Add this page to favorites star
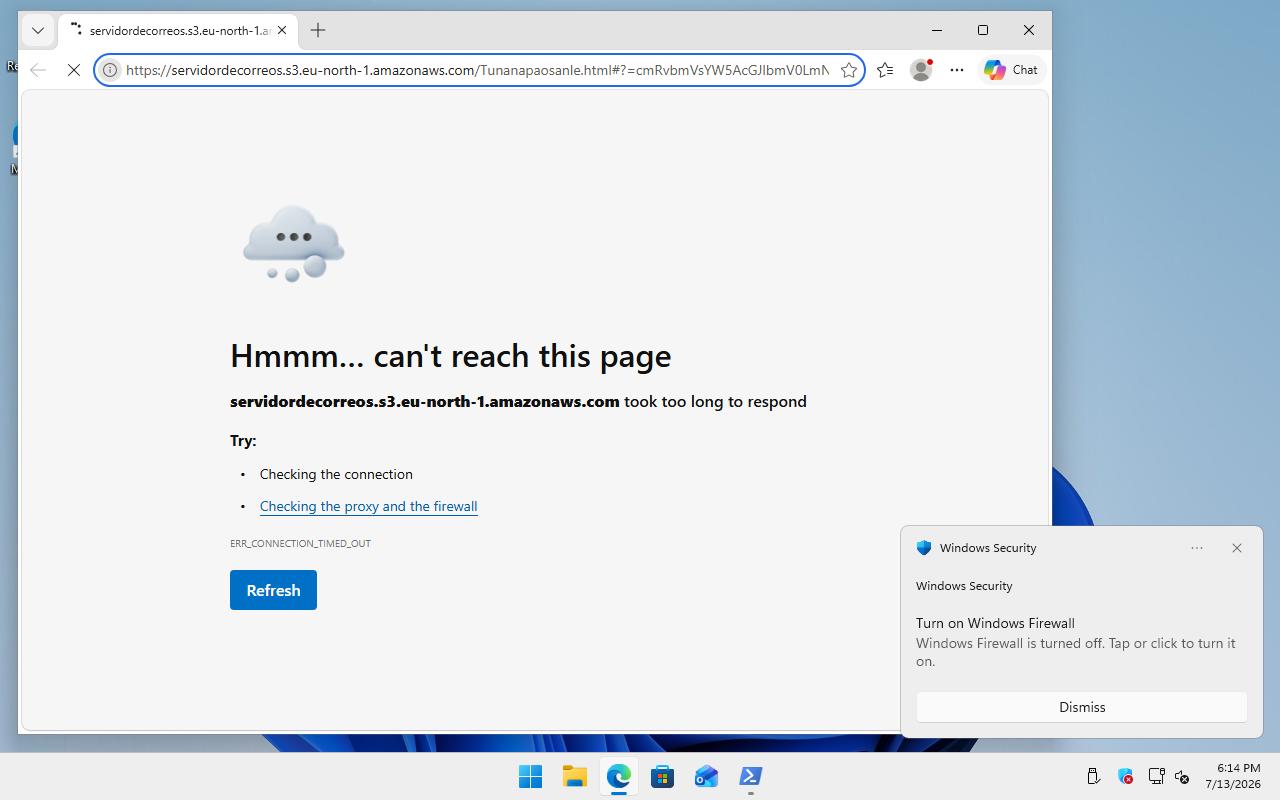1280x800 pixels. point(849,70)
